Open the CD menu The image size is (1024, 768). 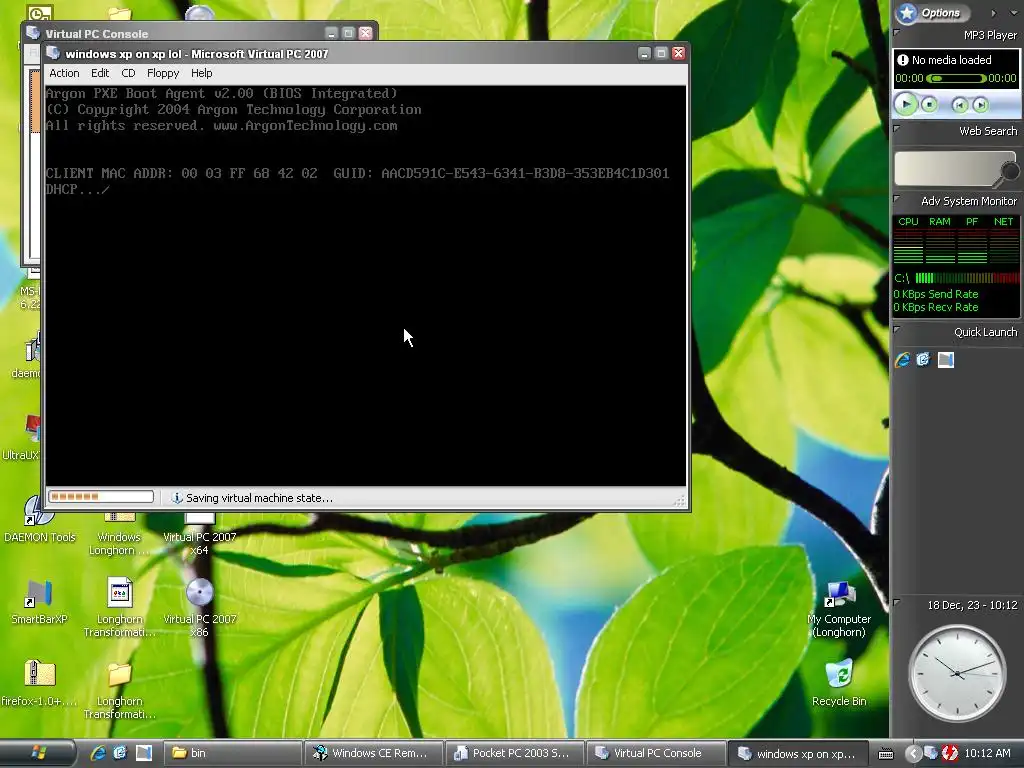pos(128,73)
